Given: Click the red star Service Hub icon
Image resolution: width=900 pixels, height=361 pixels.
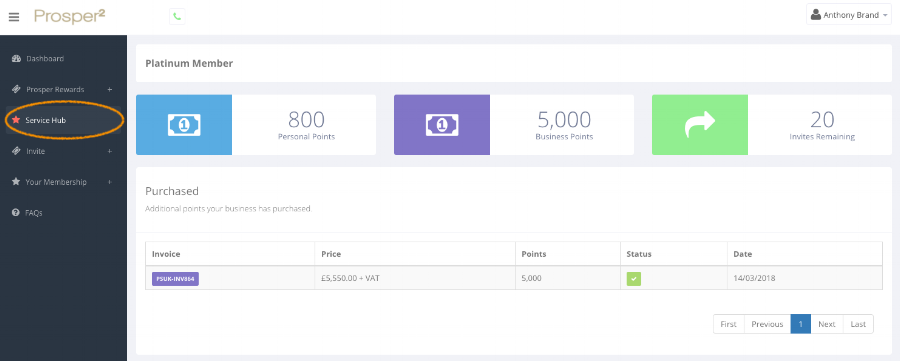Looking at the screenshot, I should (x=16, y=120).
